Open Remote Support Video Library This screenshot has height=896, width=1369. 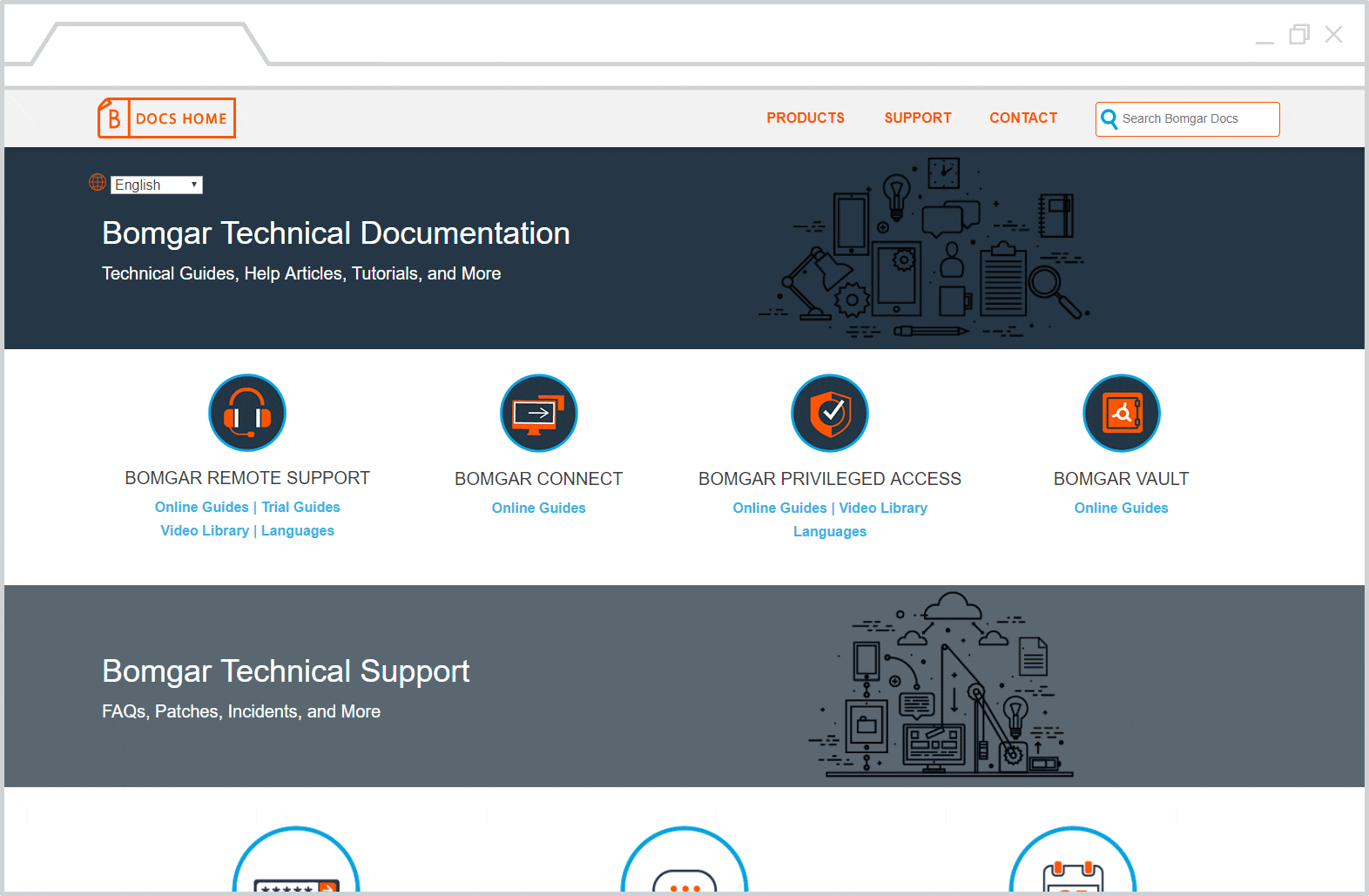point(205,530)
